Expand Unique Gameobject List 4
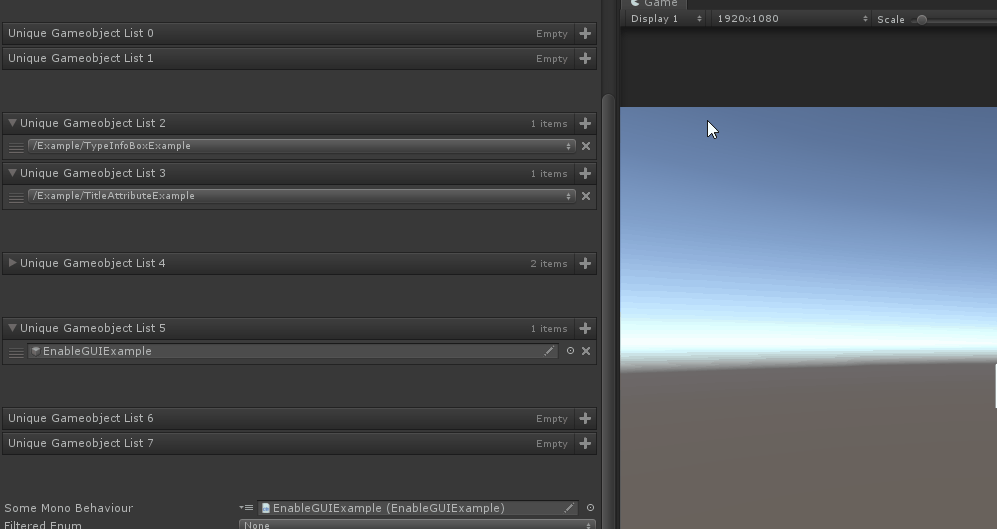 (12, 263)
